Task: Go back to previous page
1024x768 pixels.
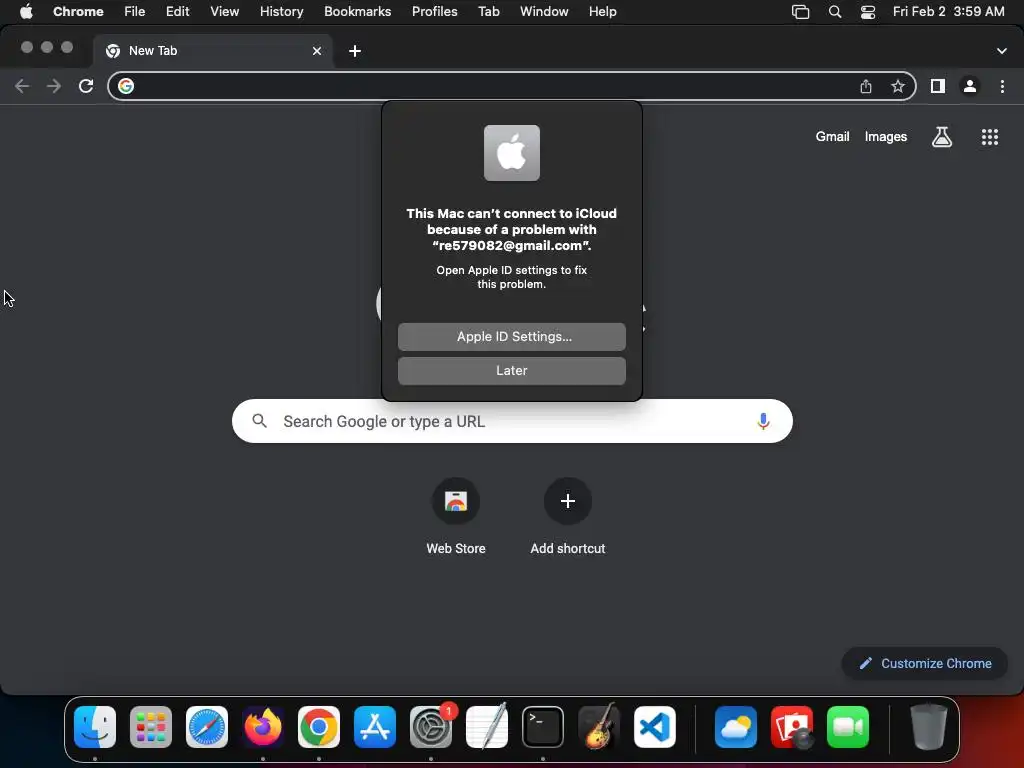Action: coord(22,86)
